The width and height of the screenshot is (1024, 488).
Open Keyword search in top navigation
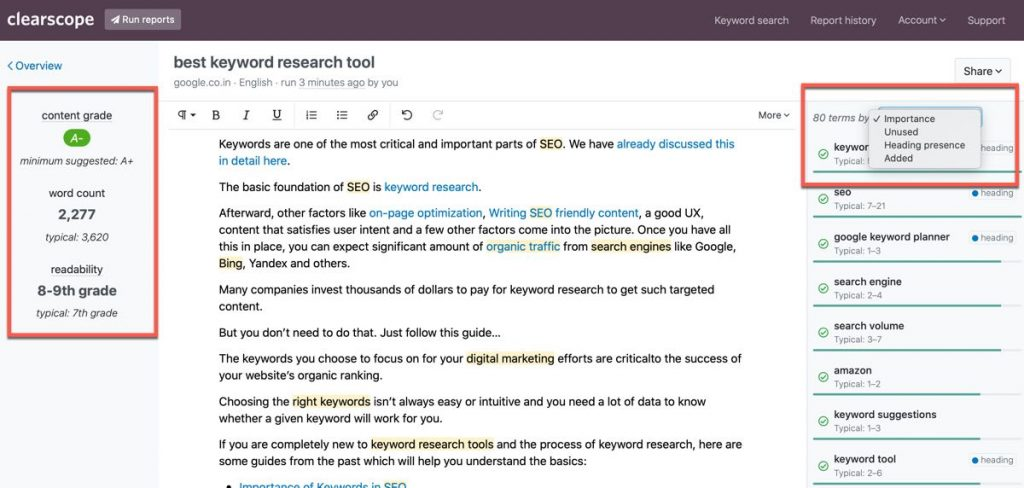point(751,20)
